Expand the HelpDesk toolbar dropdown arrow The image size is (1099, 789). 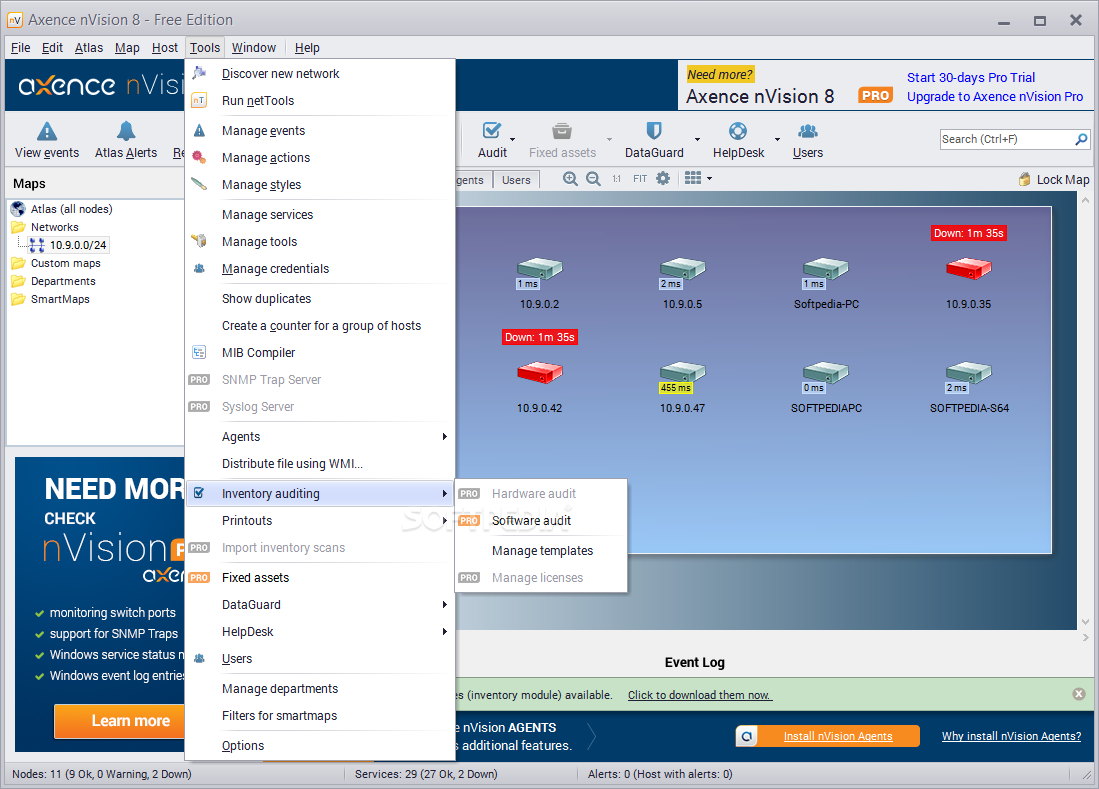point(777,139)
